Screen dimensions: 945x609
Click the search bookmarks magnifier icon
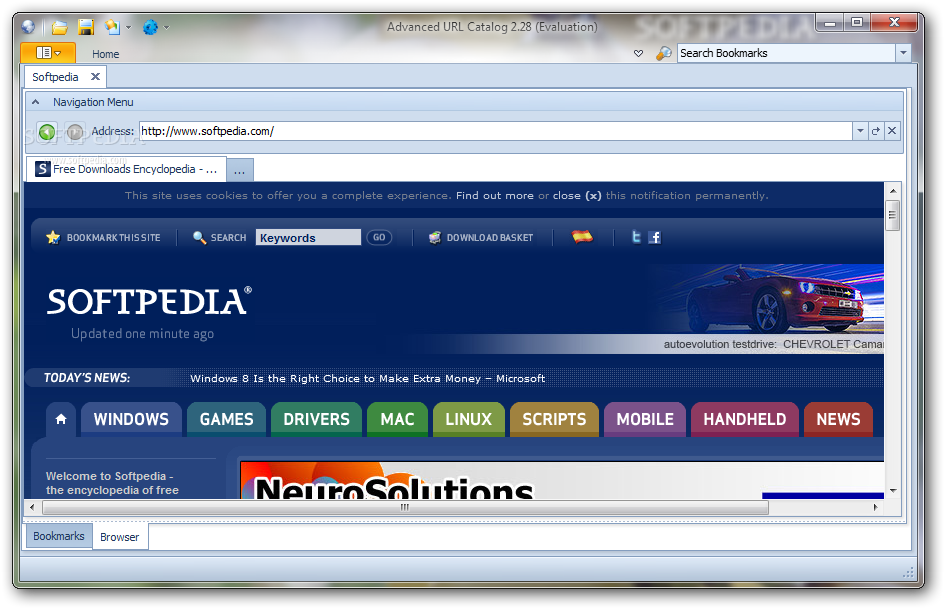[x=664, y=53]
